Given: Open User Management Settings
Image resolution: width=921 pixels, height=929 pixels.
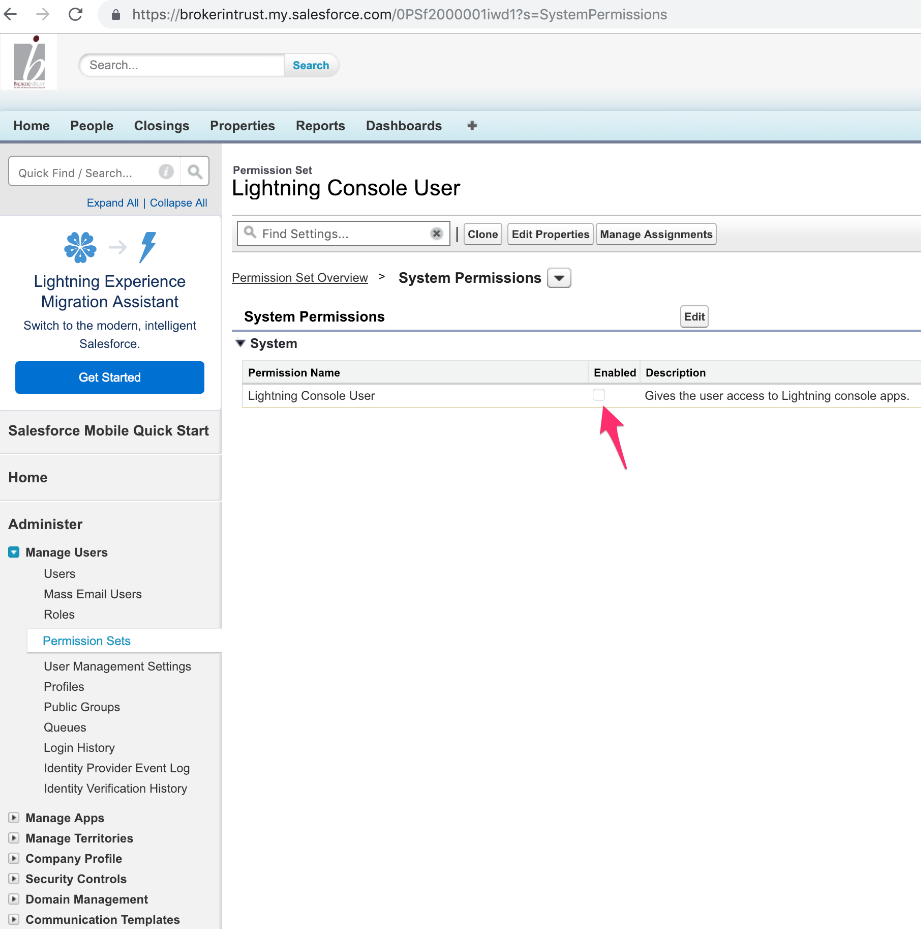Looking at the screenshot, I should coord(117,666).
